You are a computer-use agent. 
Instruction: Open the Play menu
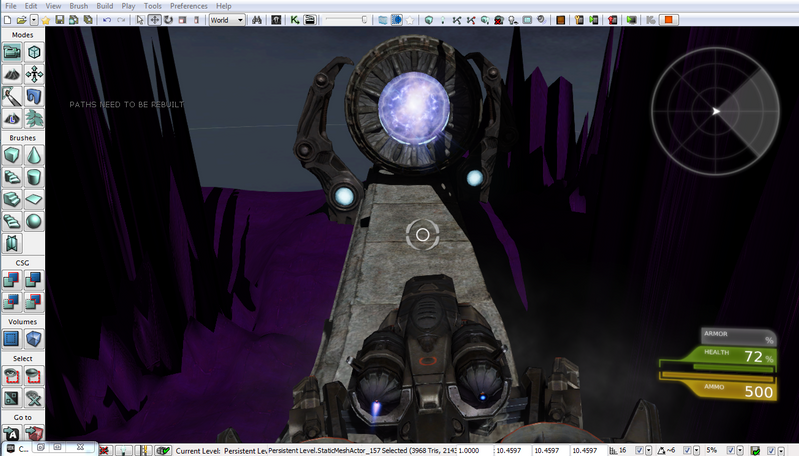[128, 6]
